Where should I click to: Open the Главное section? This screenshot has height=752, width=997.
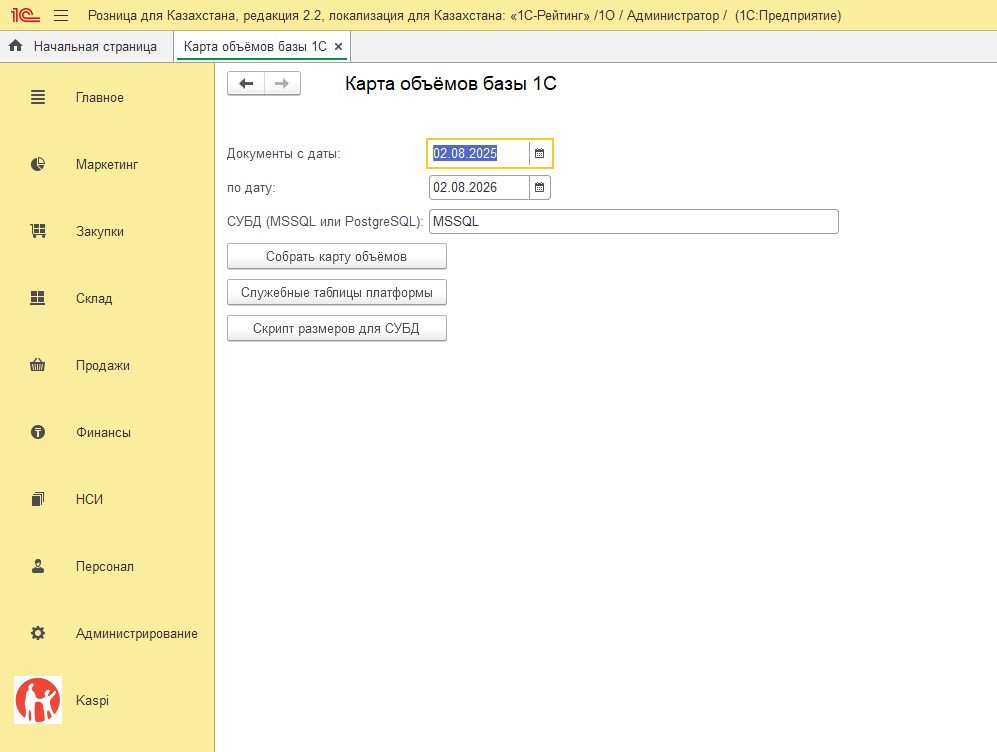(100, 97)
